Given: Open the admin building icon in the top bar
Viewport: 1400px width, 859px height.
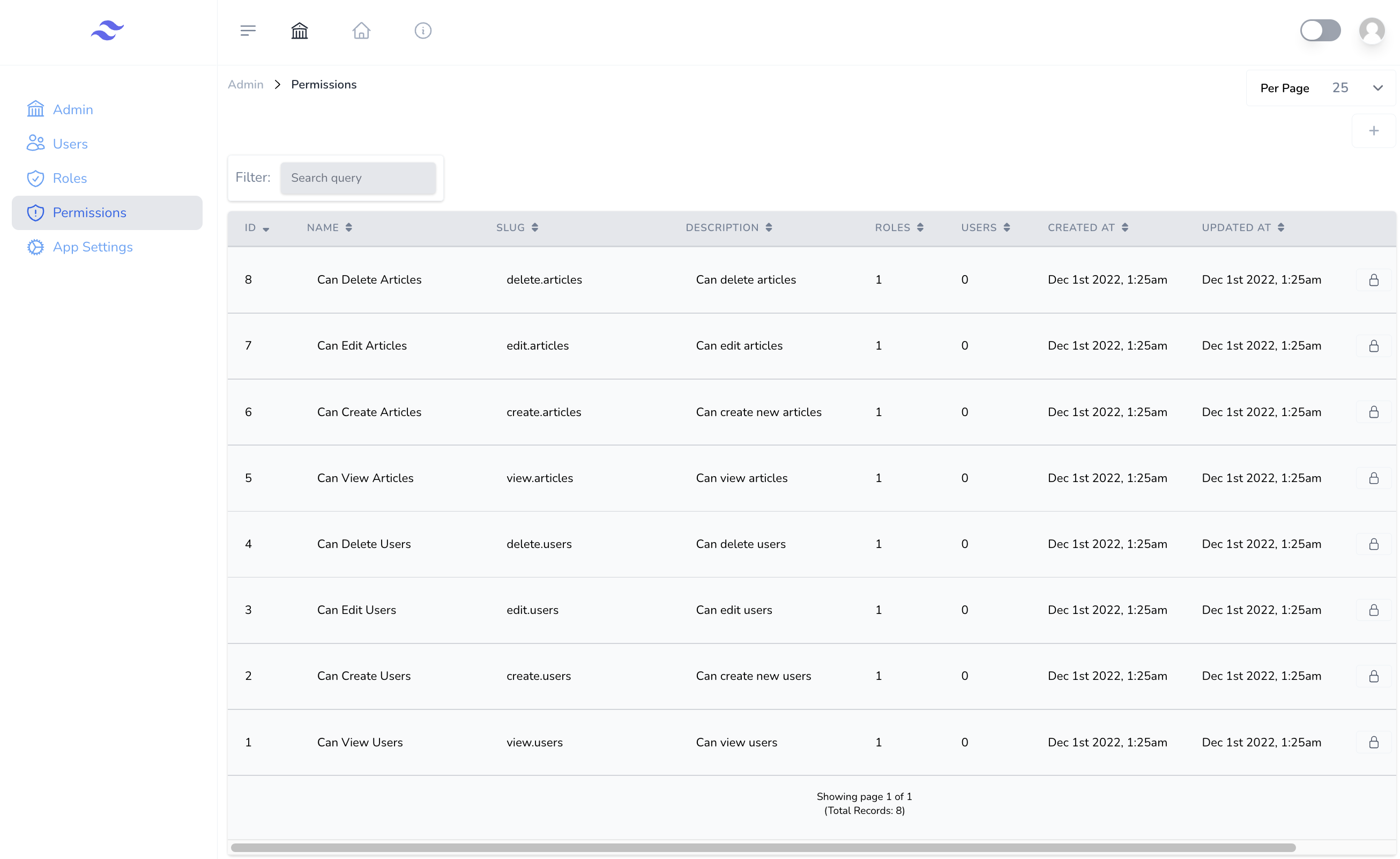Looking at the screenshot, I should (300, 31).
